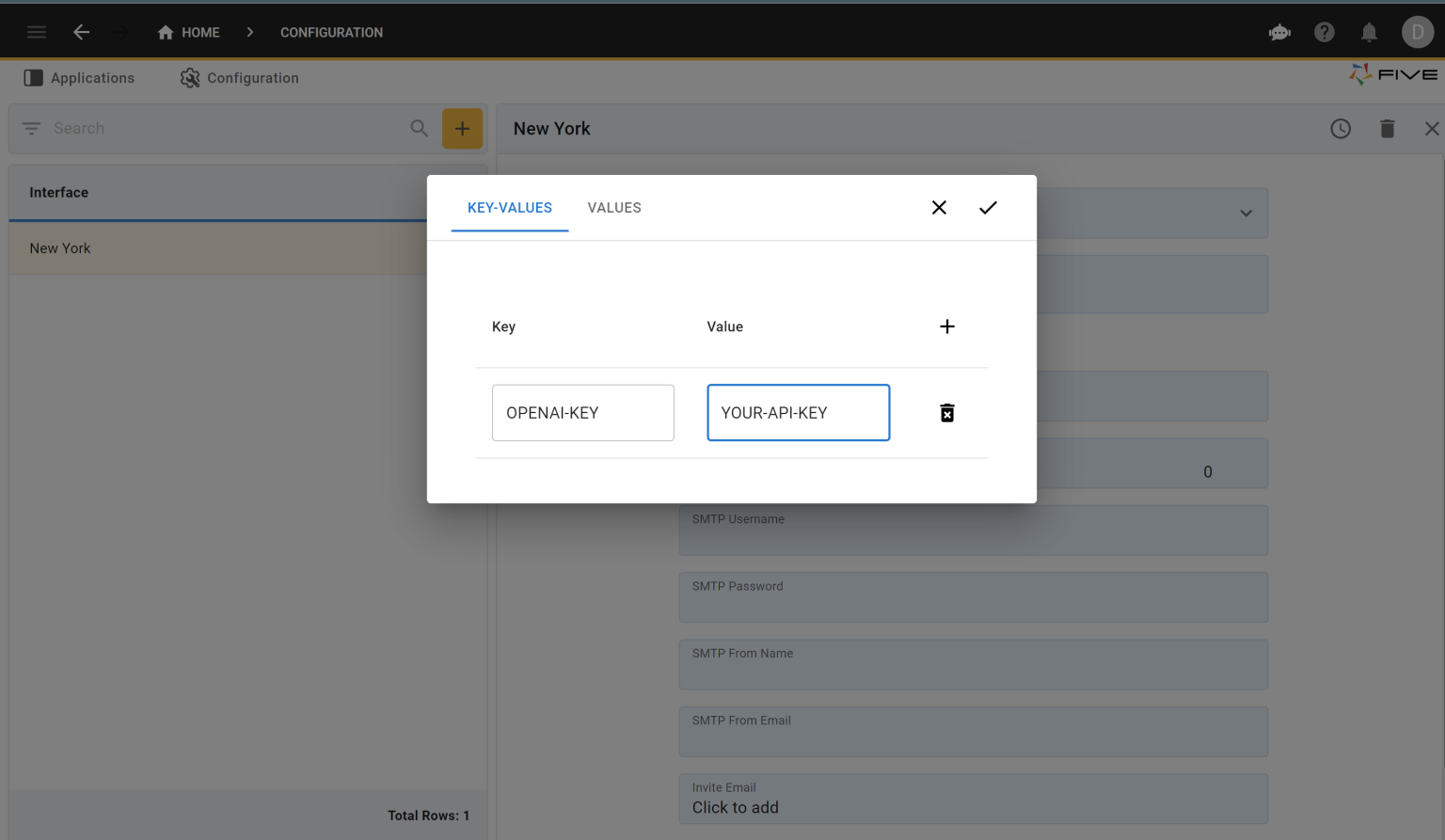Viewport: 1445px width, 840px height.
Task: Cancel the key-values dialog
Action: 939,208
